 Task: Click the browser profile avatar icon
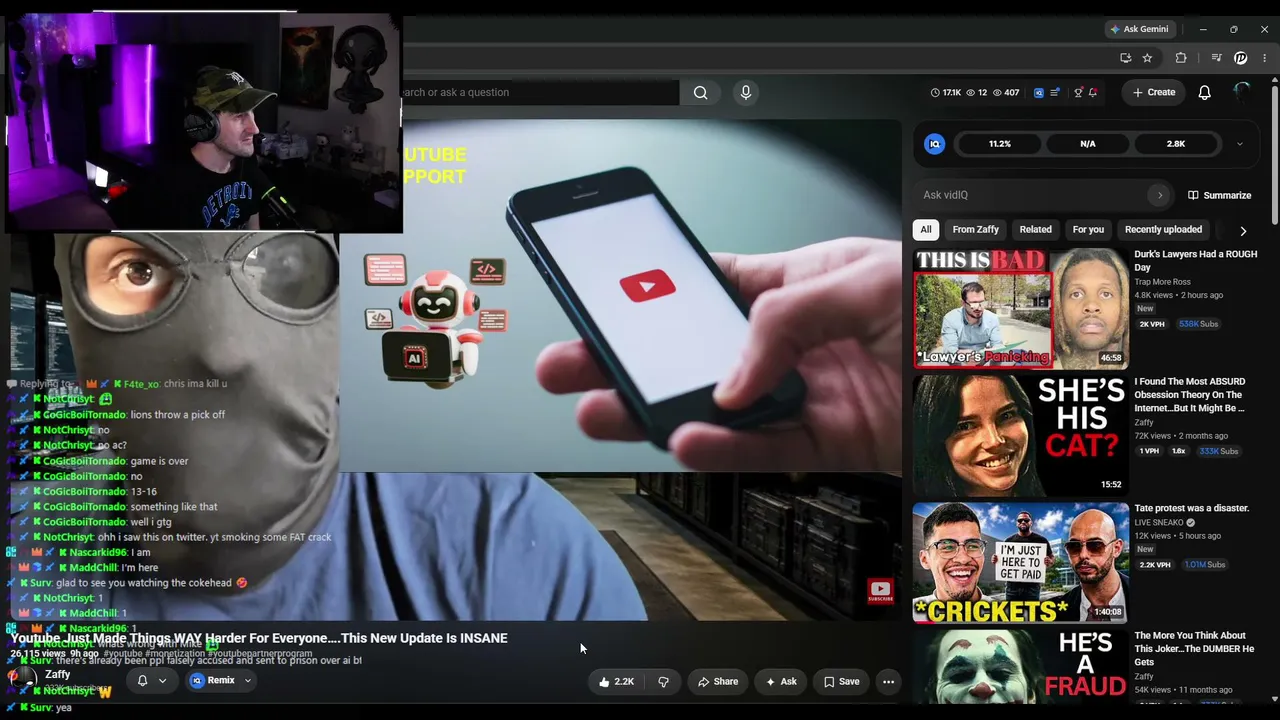tap(1241, 58)
